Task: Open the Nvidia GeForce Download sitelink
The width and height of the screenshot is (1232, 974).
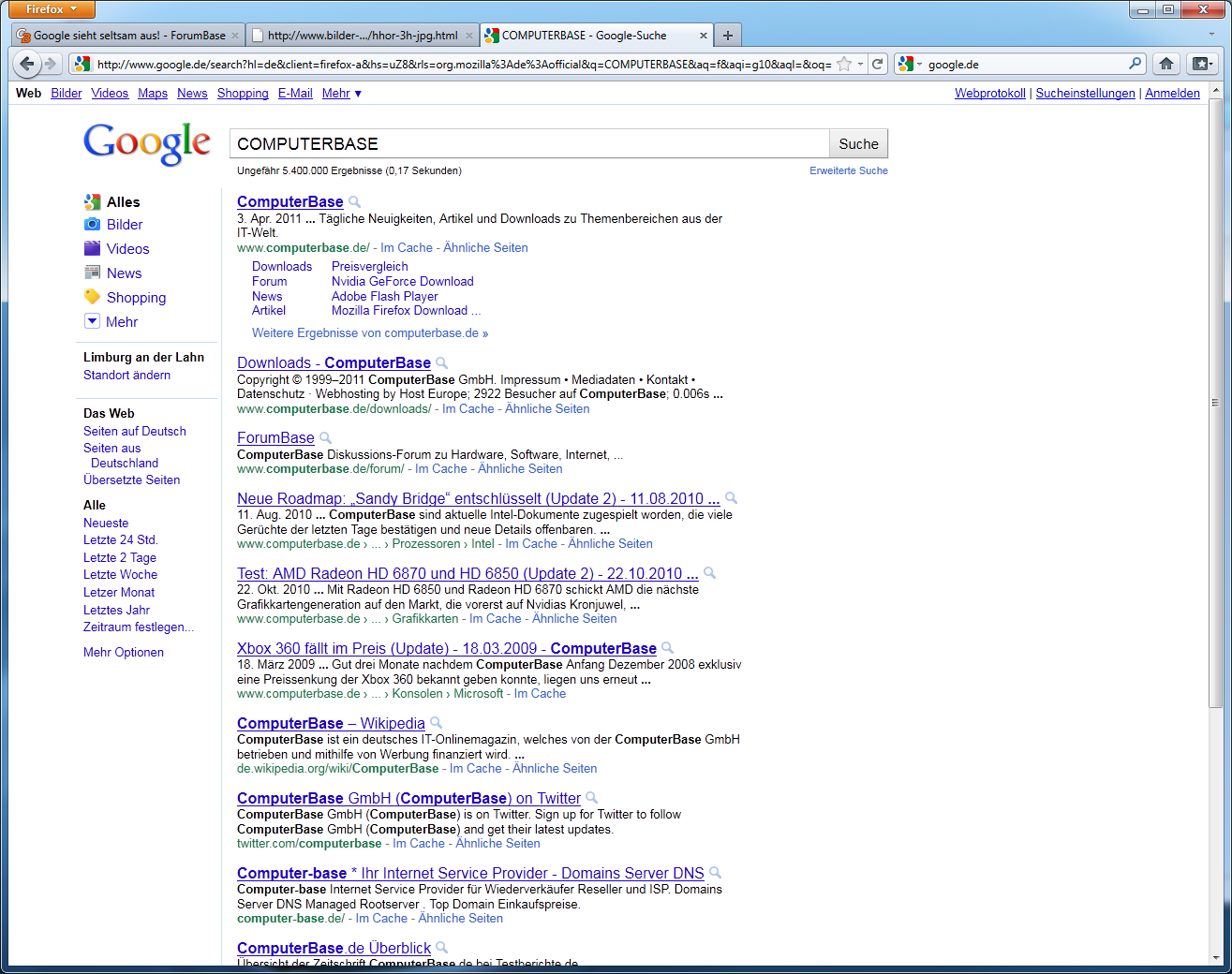Action: pyautogui.click(x=403, y=281)
